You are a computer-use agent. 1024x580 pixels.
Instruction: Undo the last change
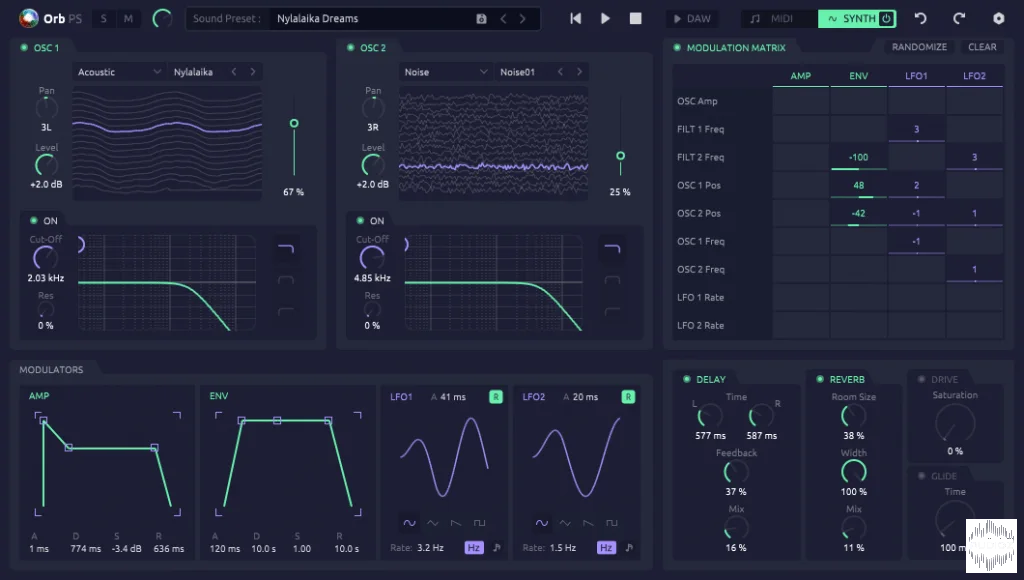(x=921, y=18)
